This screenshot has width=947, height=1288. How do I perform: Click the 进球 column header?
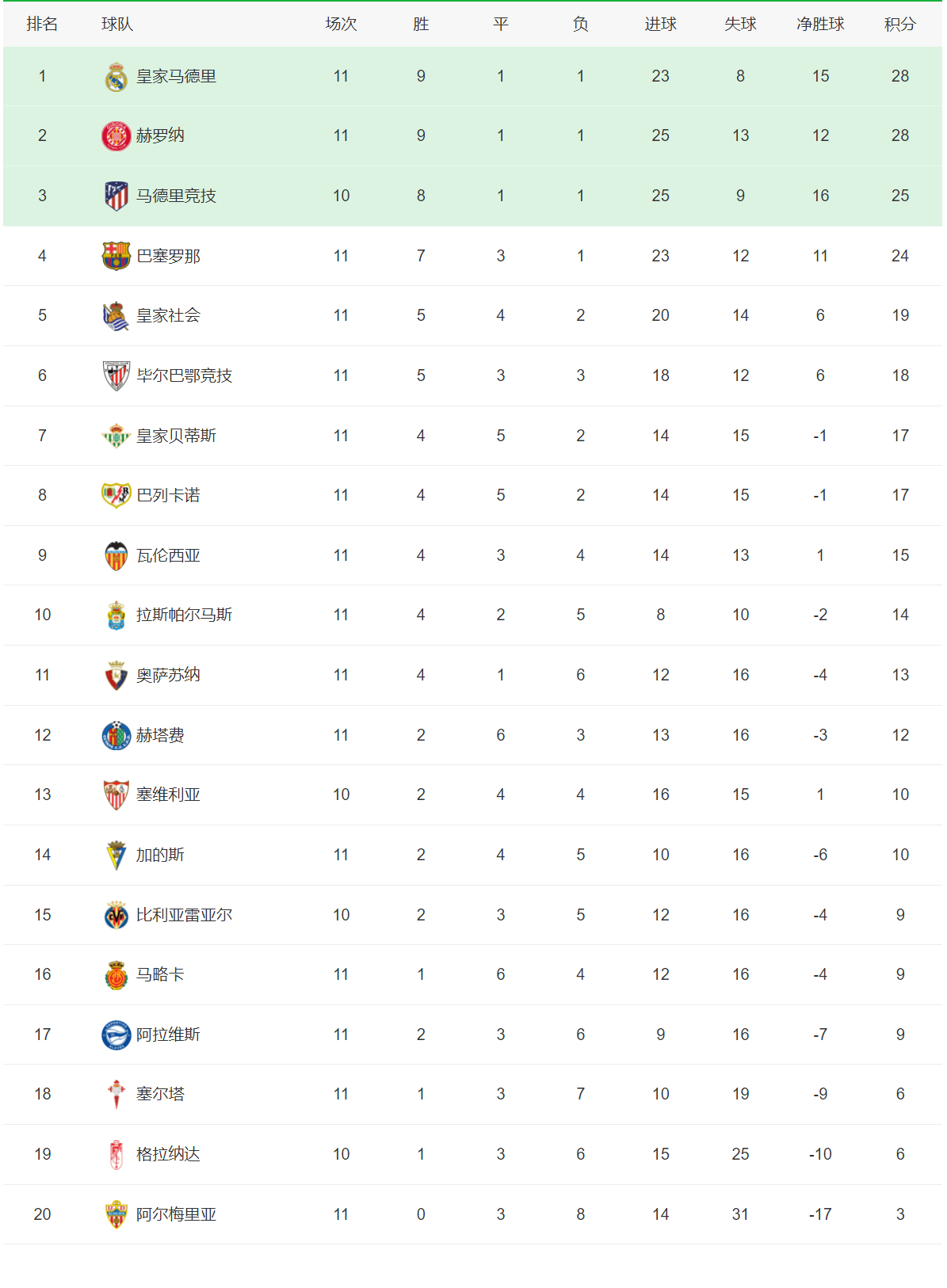pyautogui.click(x=660, y=25)
